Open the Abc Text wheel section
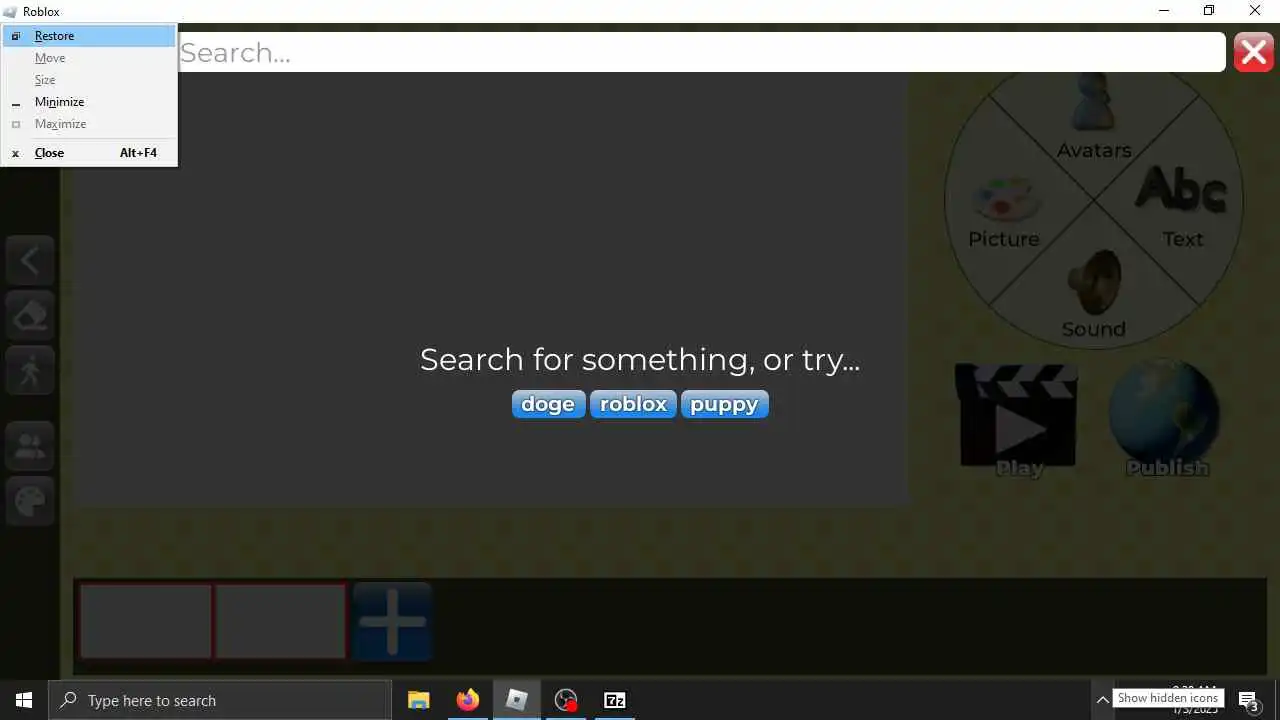The height and width of the screenshot is (720, 1280). [1182, 205]
